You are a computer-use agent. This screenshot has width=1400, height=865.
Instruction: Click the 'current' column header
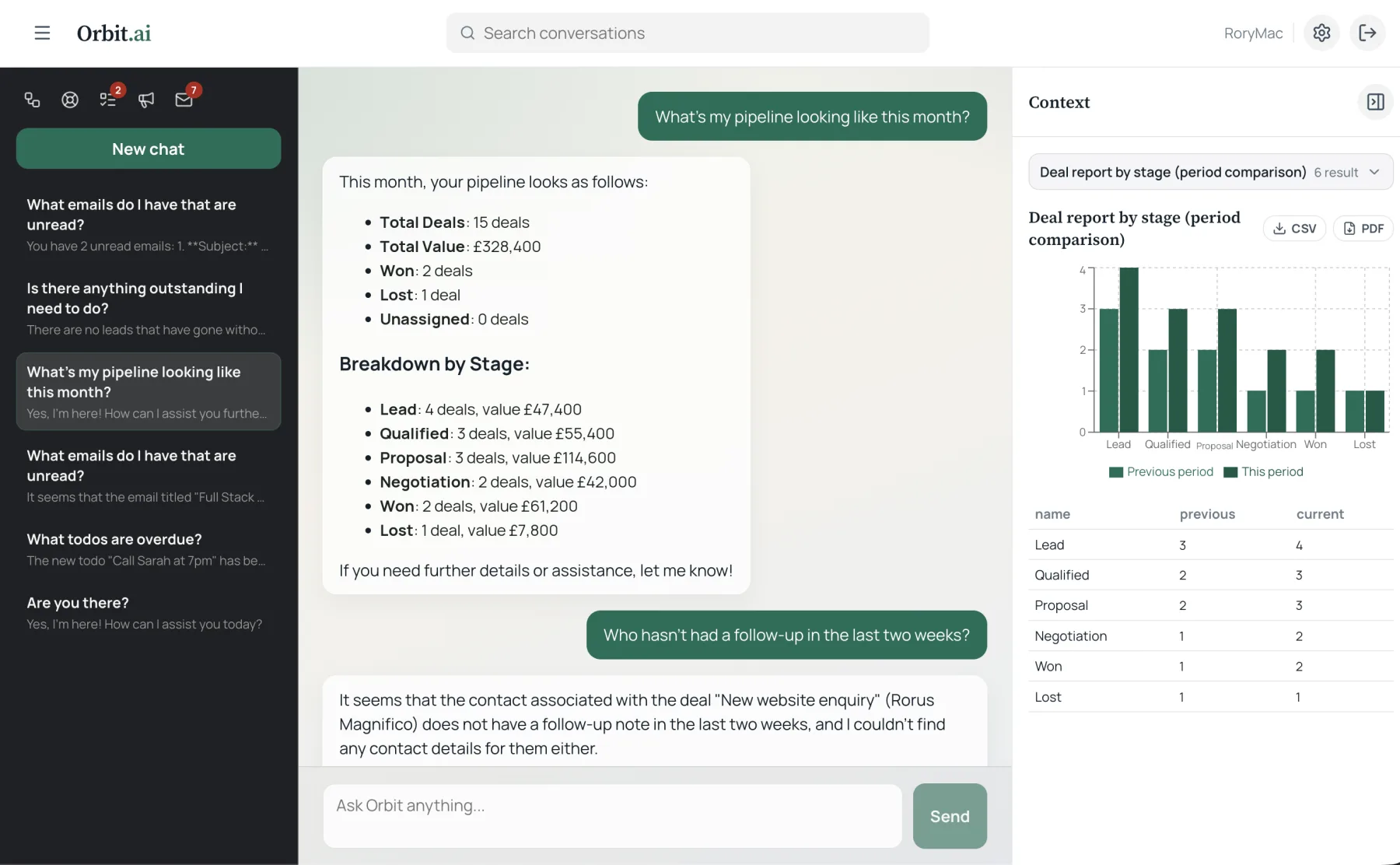pos(1320,514)
